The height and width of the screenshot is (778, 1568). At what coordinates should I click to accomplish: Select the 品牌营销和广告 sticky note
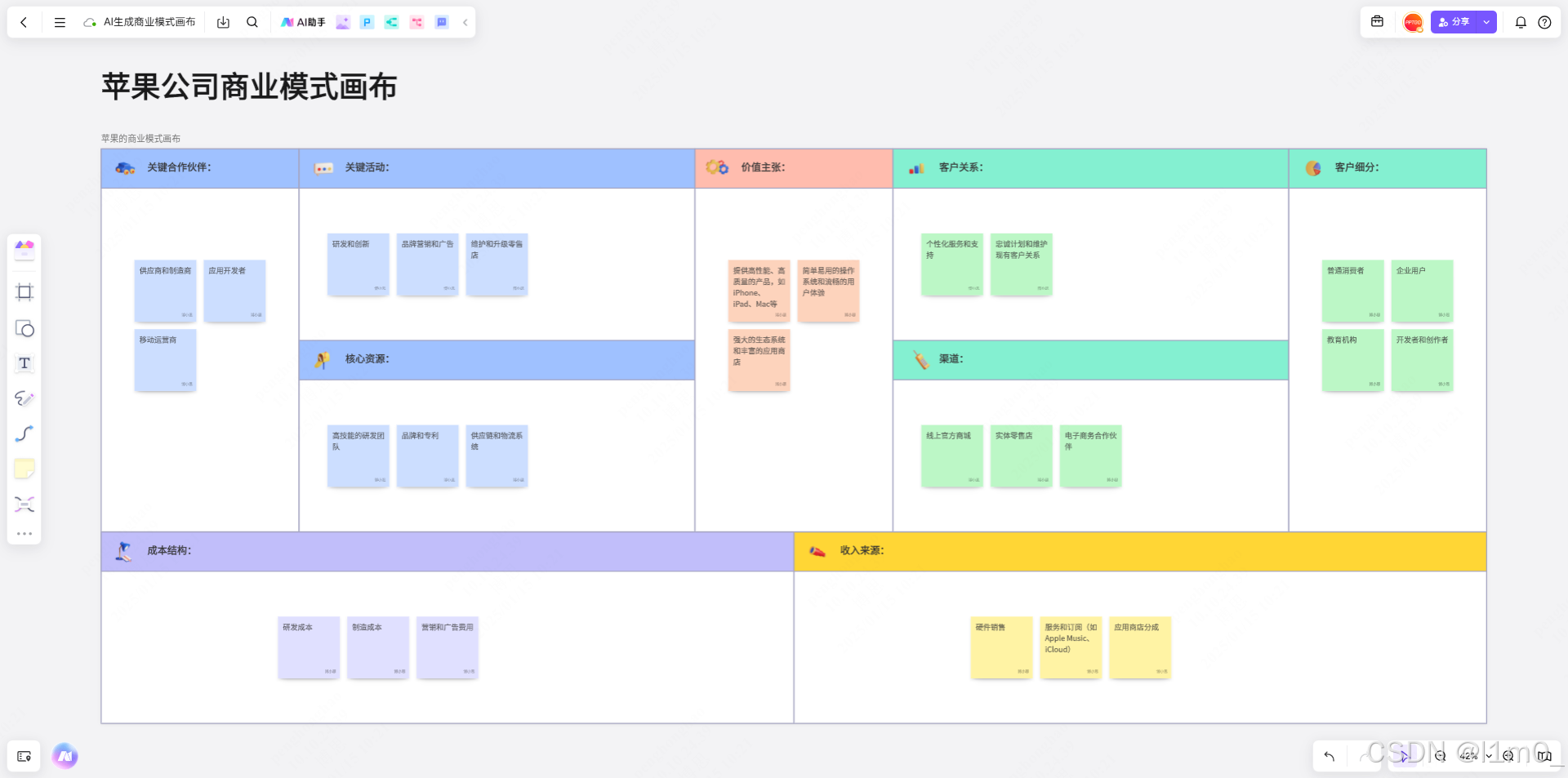(428, 265)
